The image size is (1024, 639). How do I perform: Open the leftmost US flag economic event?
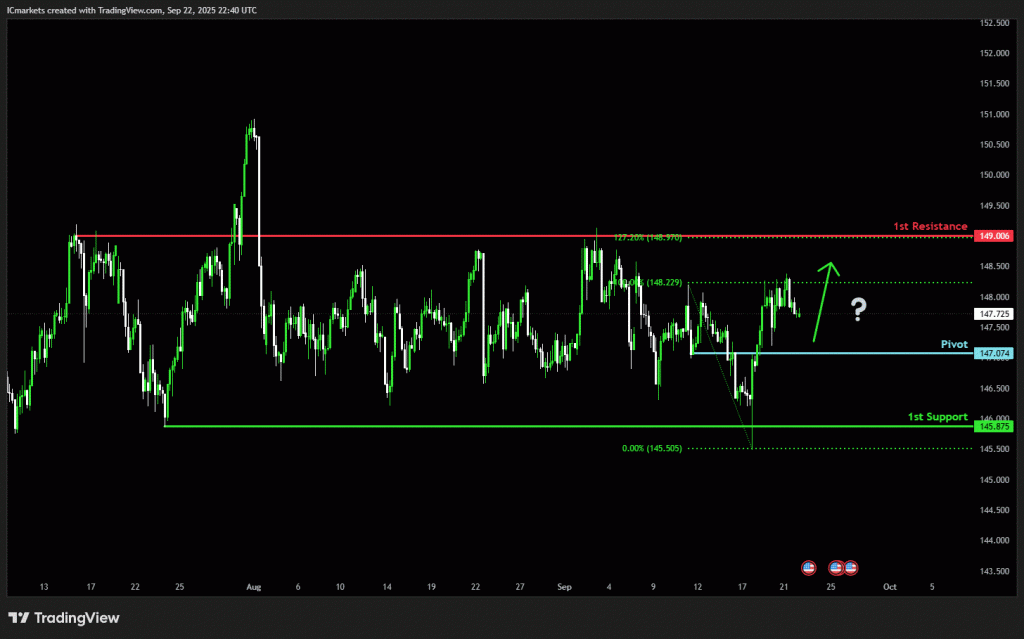808,568
